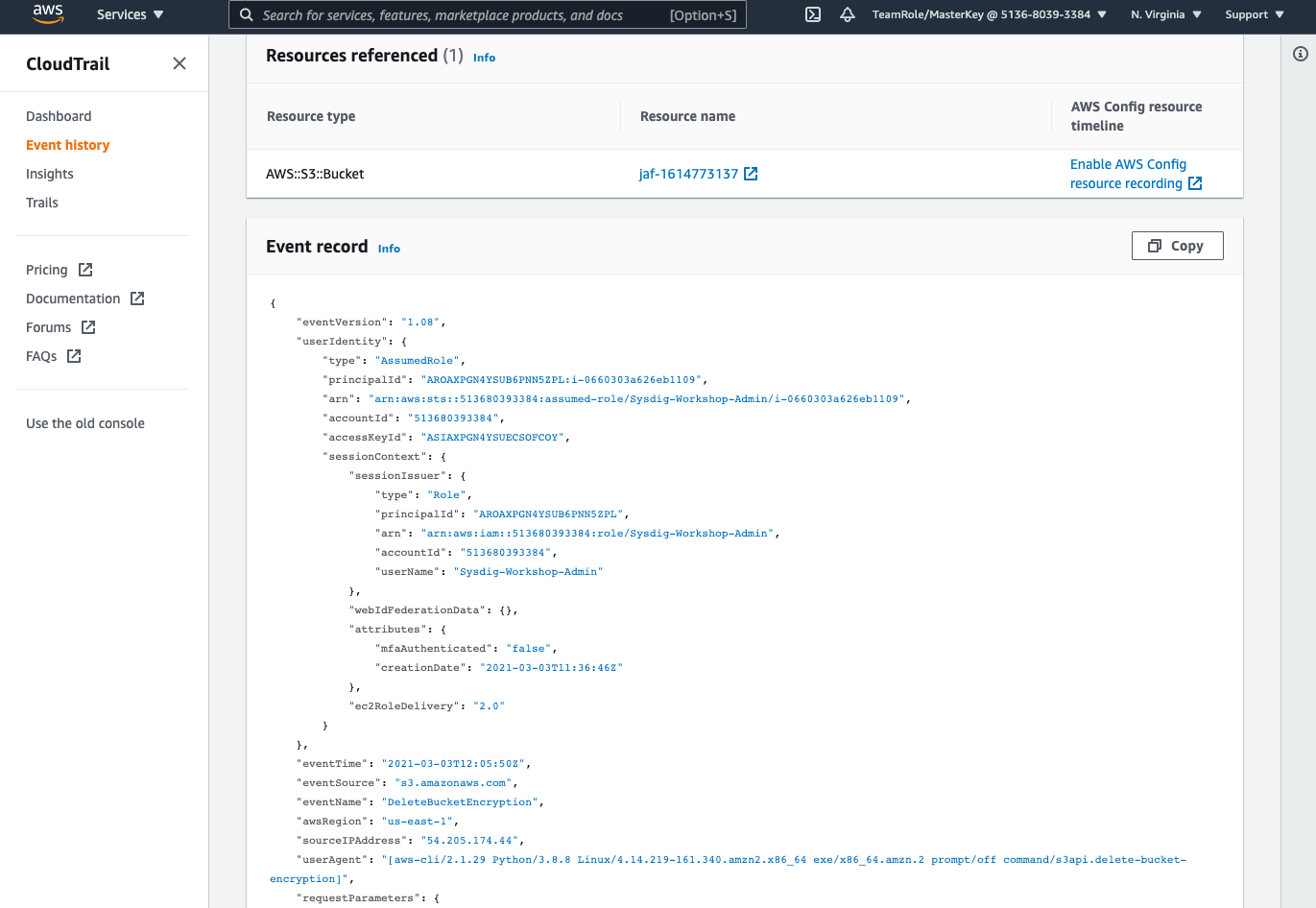
Task: Click external-link icon after resource recording
Action: click(x=1195, y=183)
